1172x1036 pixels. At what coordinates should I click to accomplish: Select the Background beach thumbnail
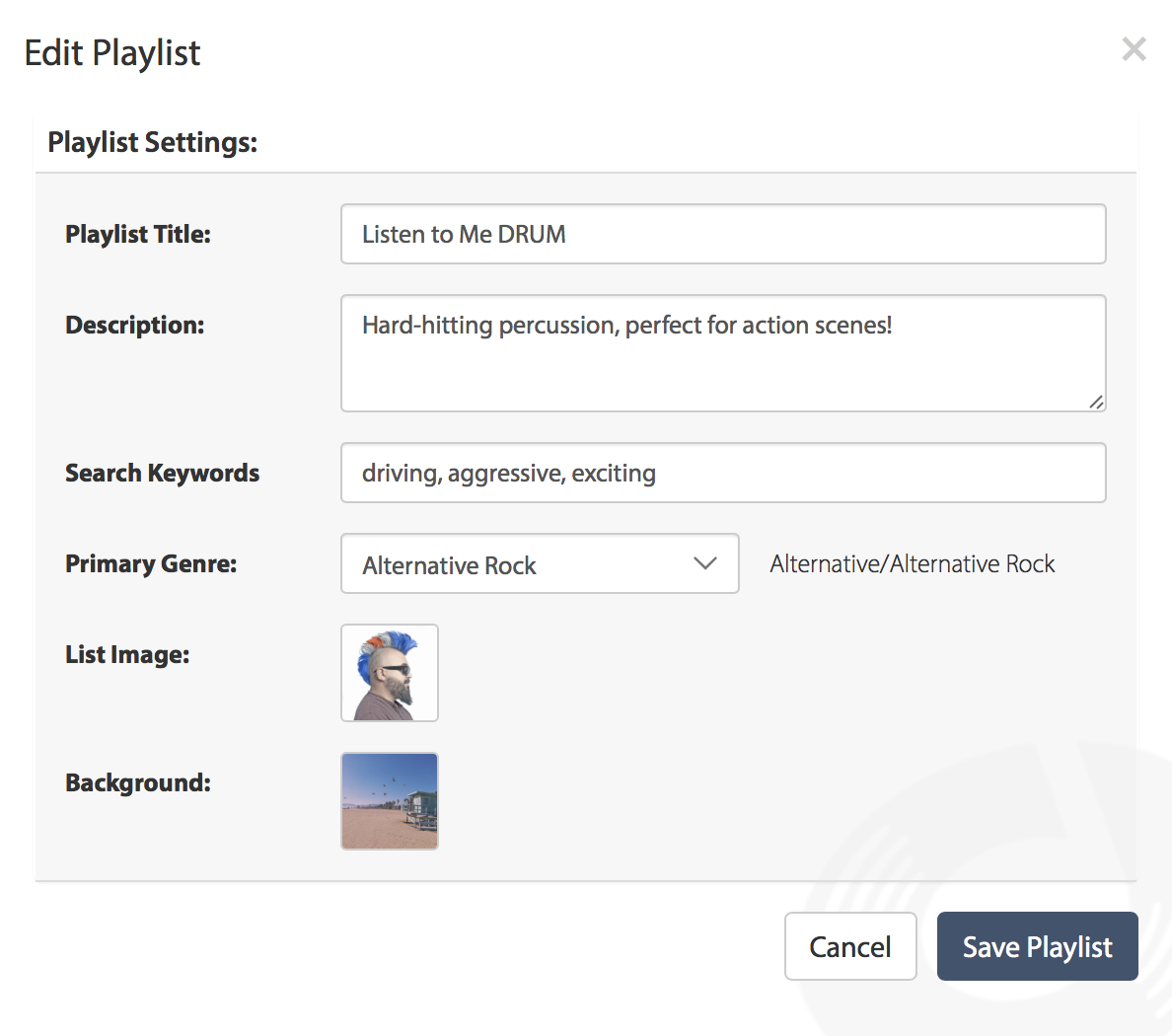(390, 801)
